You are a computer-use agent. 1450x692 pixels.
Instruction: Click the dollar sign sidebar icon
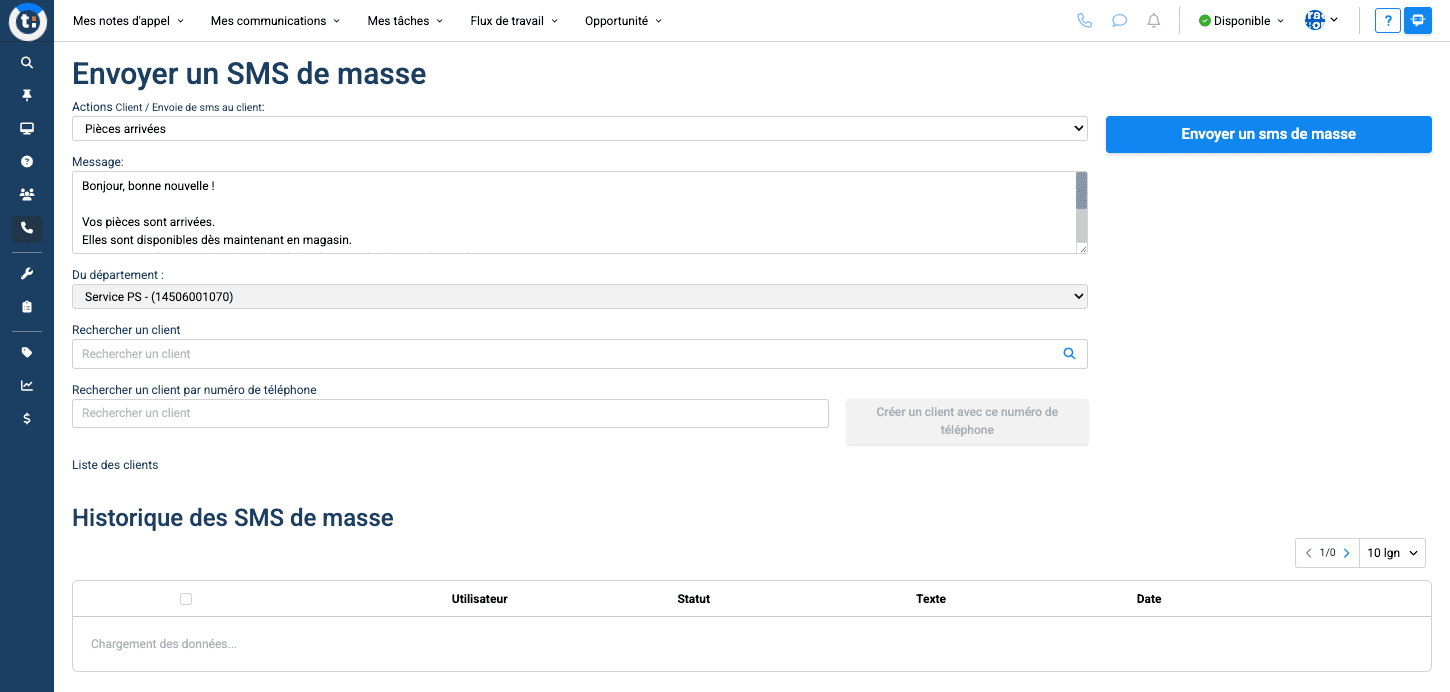pos(27,419)
